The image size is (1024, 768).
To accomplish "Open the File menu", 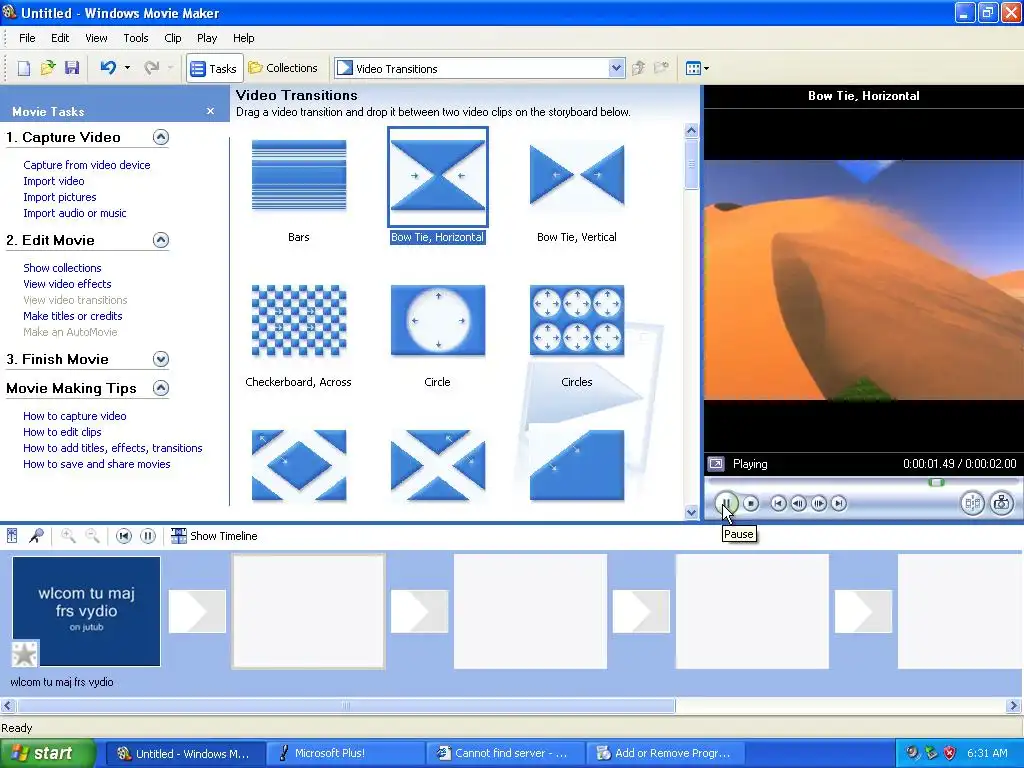I will (27, 38).
